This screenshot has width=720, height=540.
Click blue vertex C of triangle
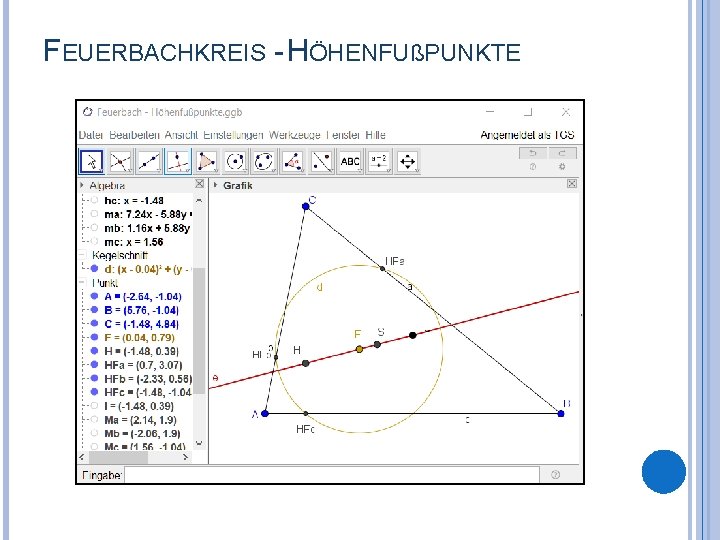pyautogui.click(x=306, y=207)
